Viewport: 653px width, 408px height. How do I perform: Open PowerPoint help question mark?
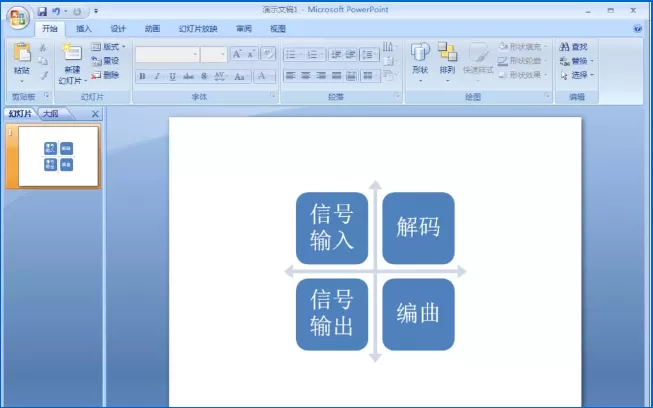[637, 28]
